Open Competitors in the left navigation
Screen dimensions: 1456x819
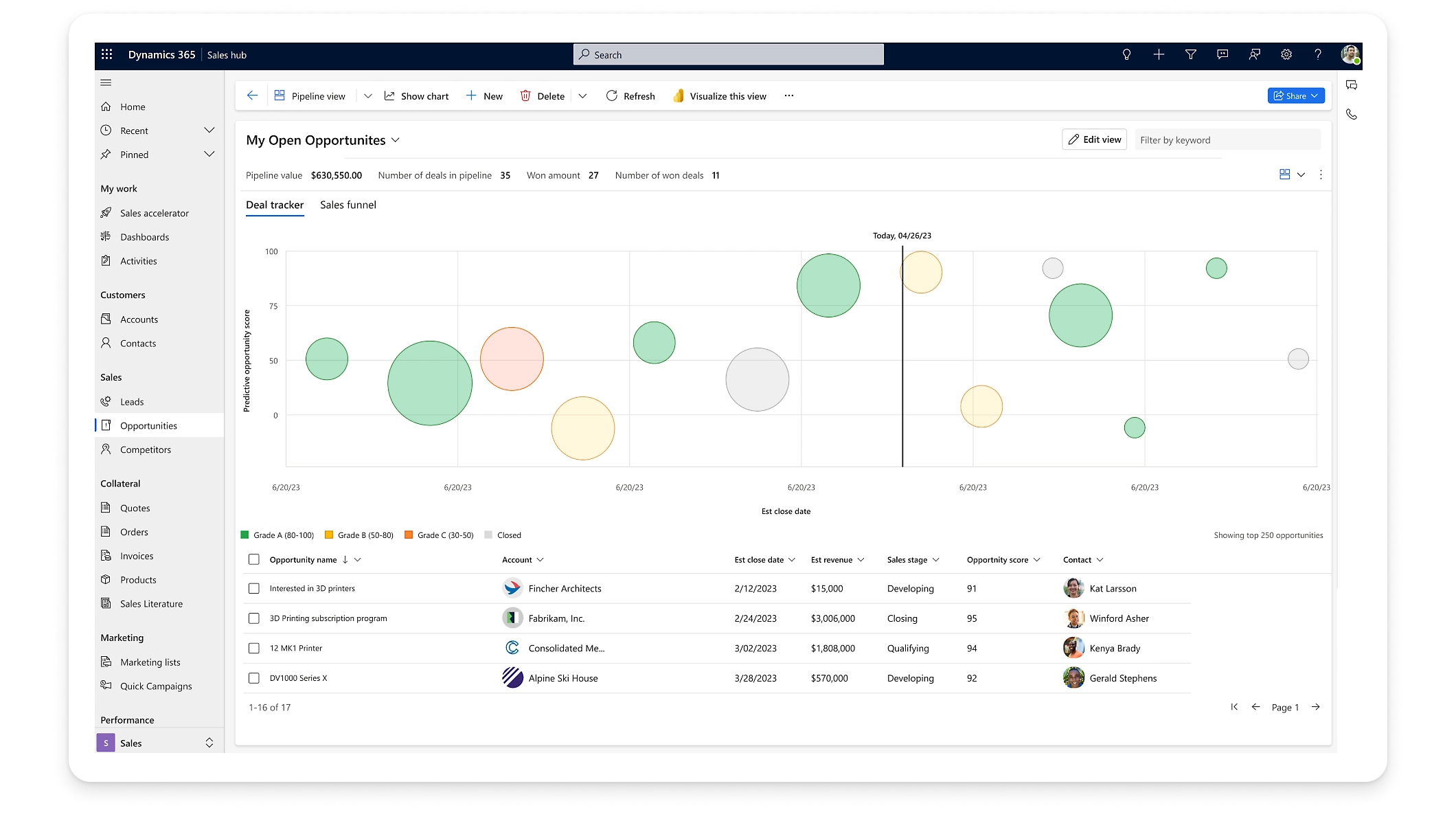pyautogui.click(x=146, y=449)
